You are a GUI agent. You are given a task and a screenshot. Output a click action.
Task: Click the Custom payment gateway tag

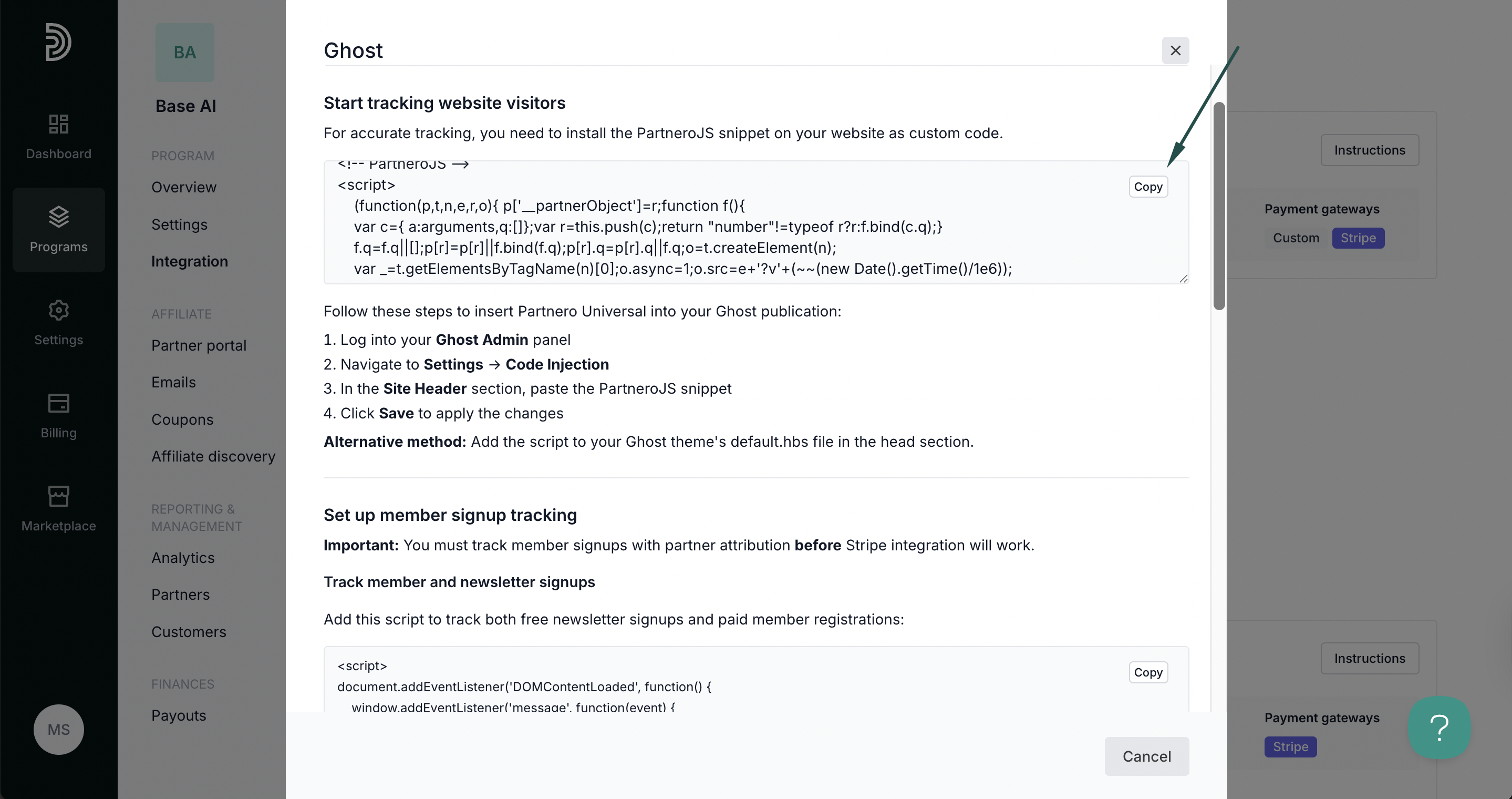[x=1296, y=238]
